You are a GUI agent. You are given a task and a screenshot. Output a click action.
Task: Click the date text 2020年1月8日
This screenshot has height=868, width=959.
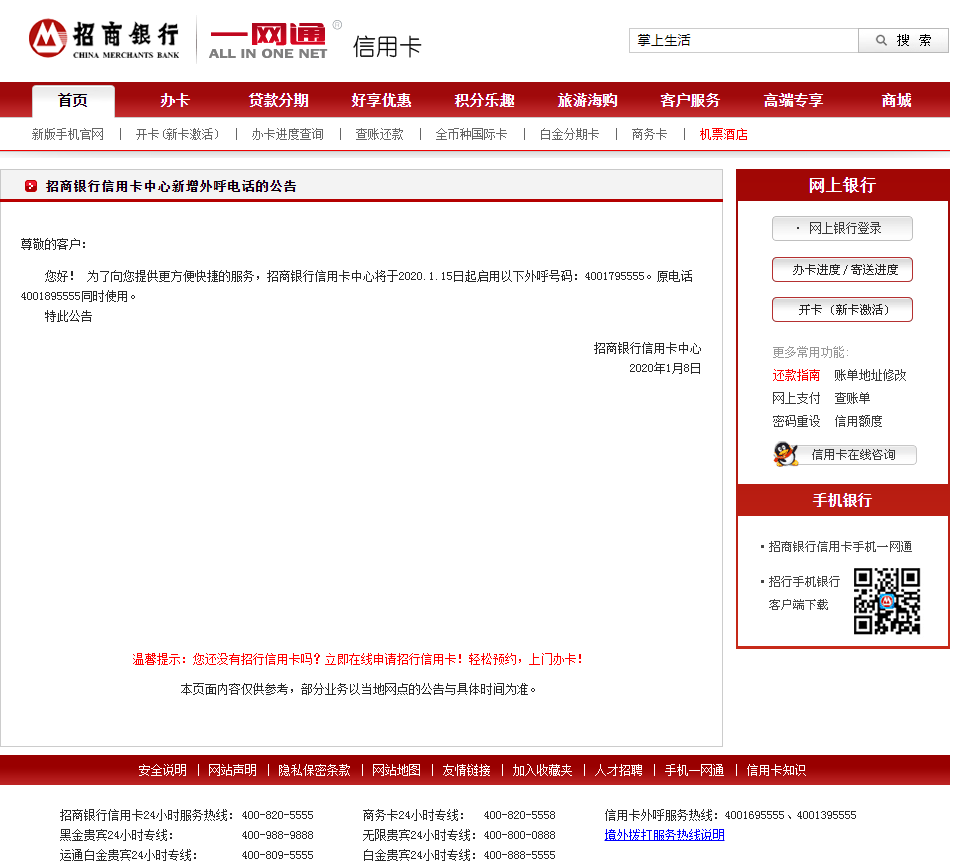pyautogui.click(x=665, y=368)
